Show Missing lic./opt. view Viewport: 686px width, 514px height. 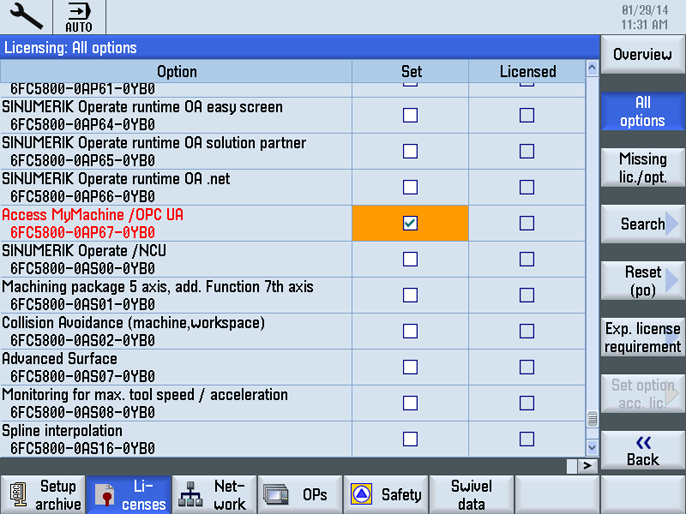[642, 167]
